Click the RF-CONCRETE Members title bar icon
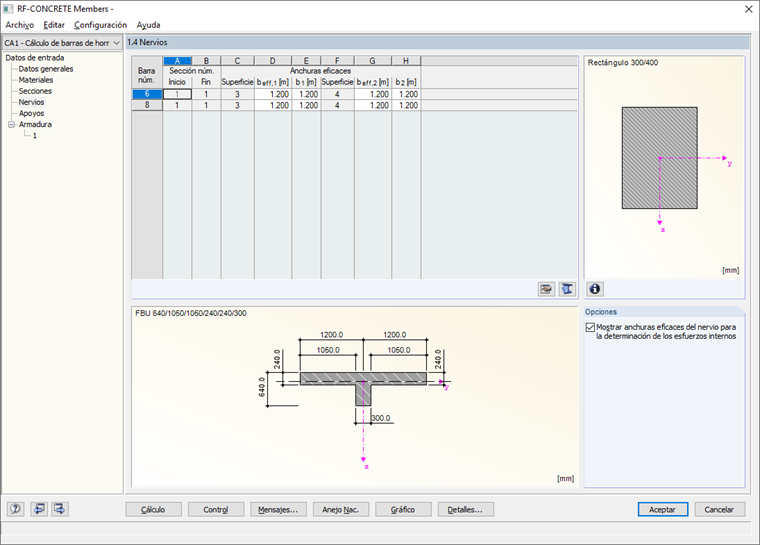 click(x=8, y=9)
